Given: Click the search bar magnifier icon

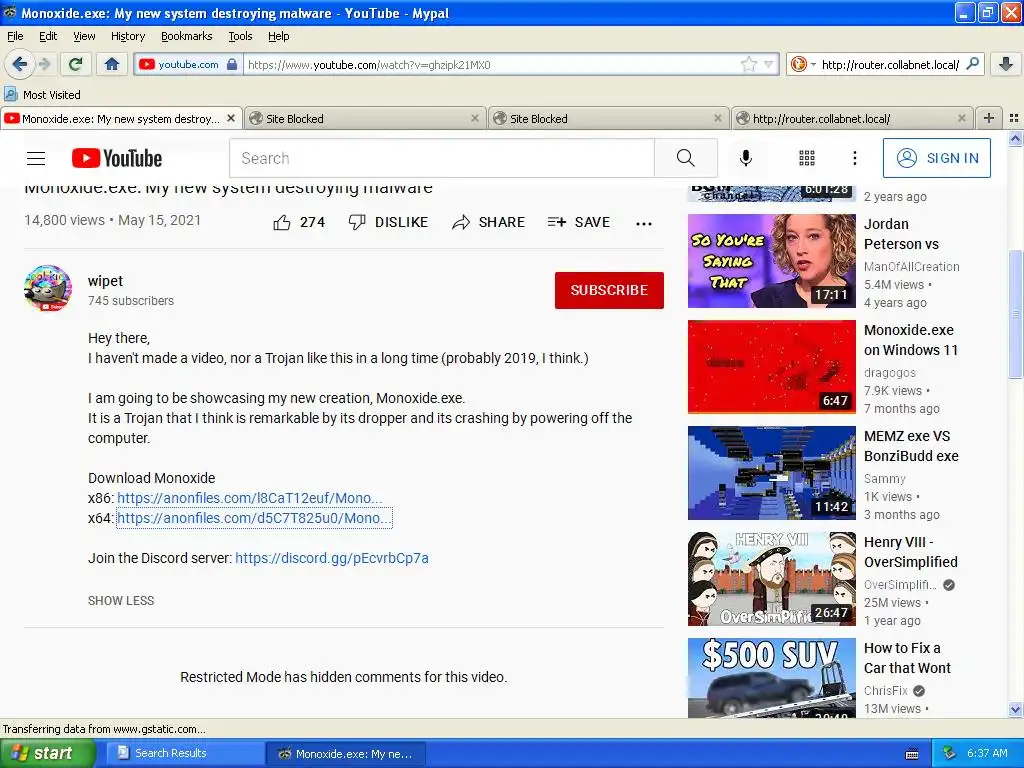Looking at the screenshot, I should 972,64.
